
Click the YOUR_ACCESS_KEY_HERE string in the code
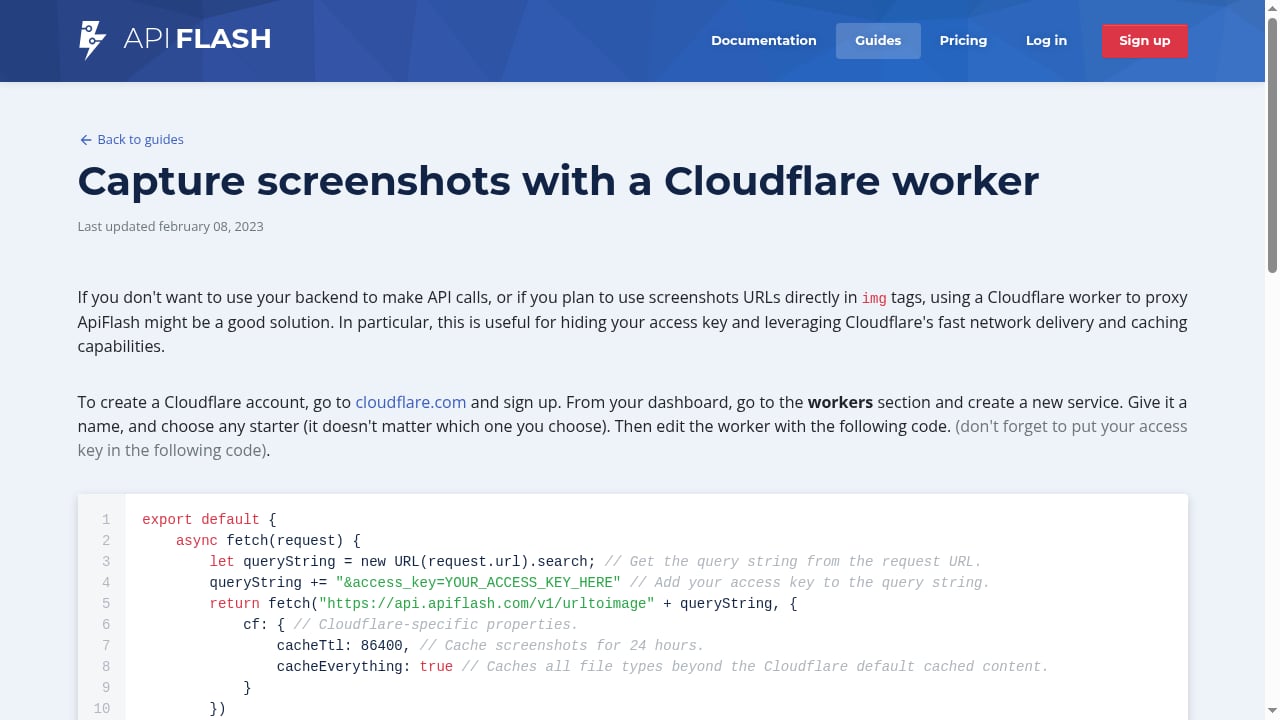pyautogui.click(x=478, y=583)
